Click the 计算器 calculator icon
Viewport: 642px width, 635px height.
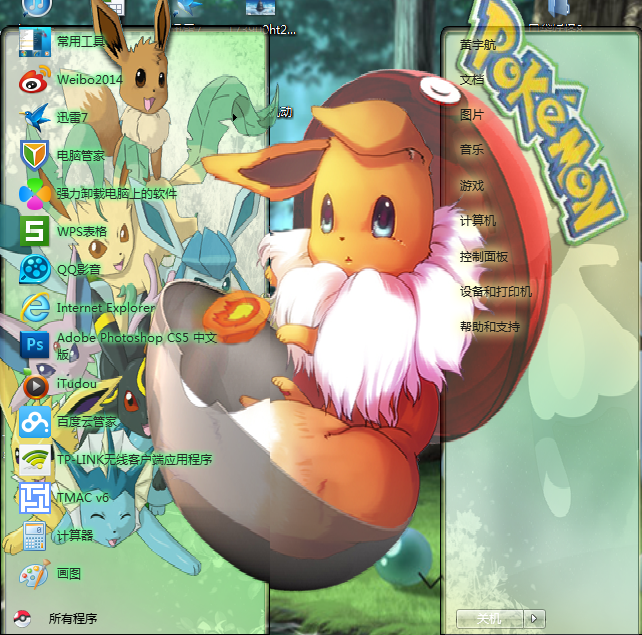(x=34, y=536)
